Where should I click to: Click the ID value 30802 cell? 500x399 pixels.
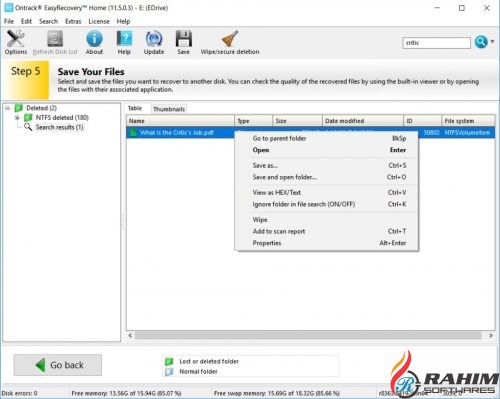431,133
